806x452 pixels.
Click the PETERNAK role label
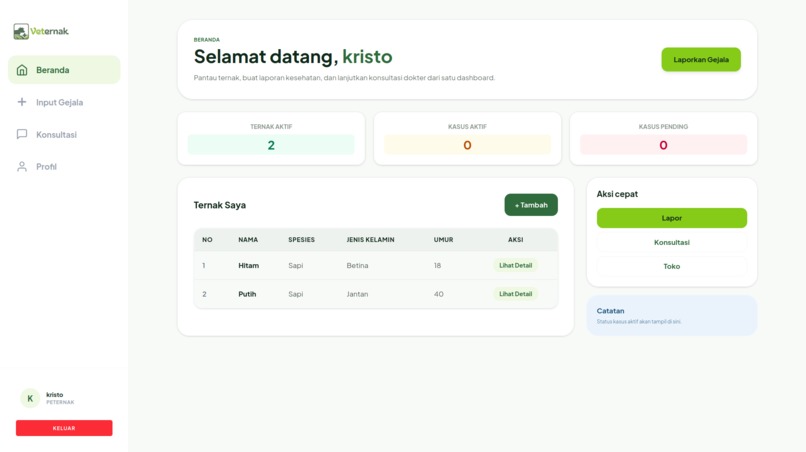[60, 402]
